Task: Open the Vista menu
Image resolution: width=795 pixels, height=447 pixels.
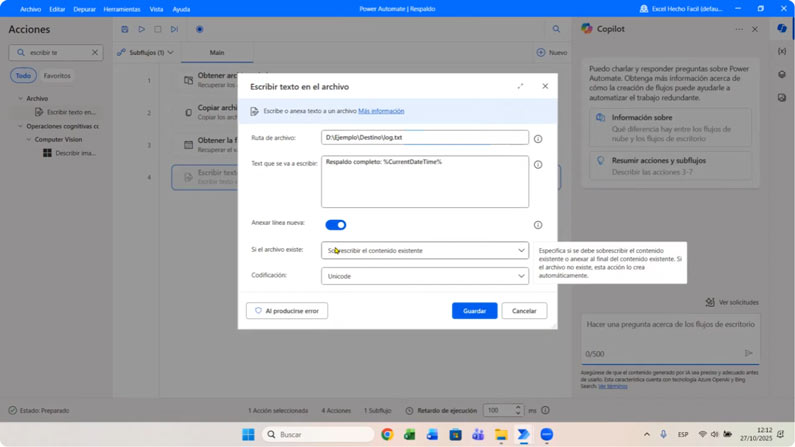Action: [x=156, y=9]
